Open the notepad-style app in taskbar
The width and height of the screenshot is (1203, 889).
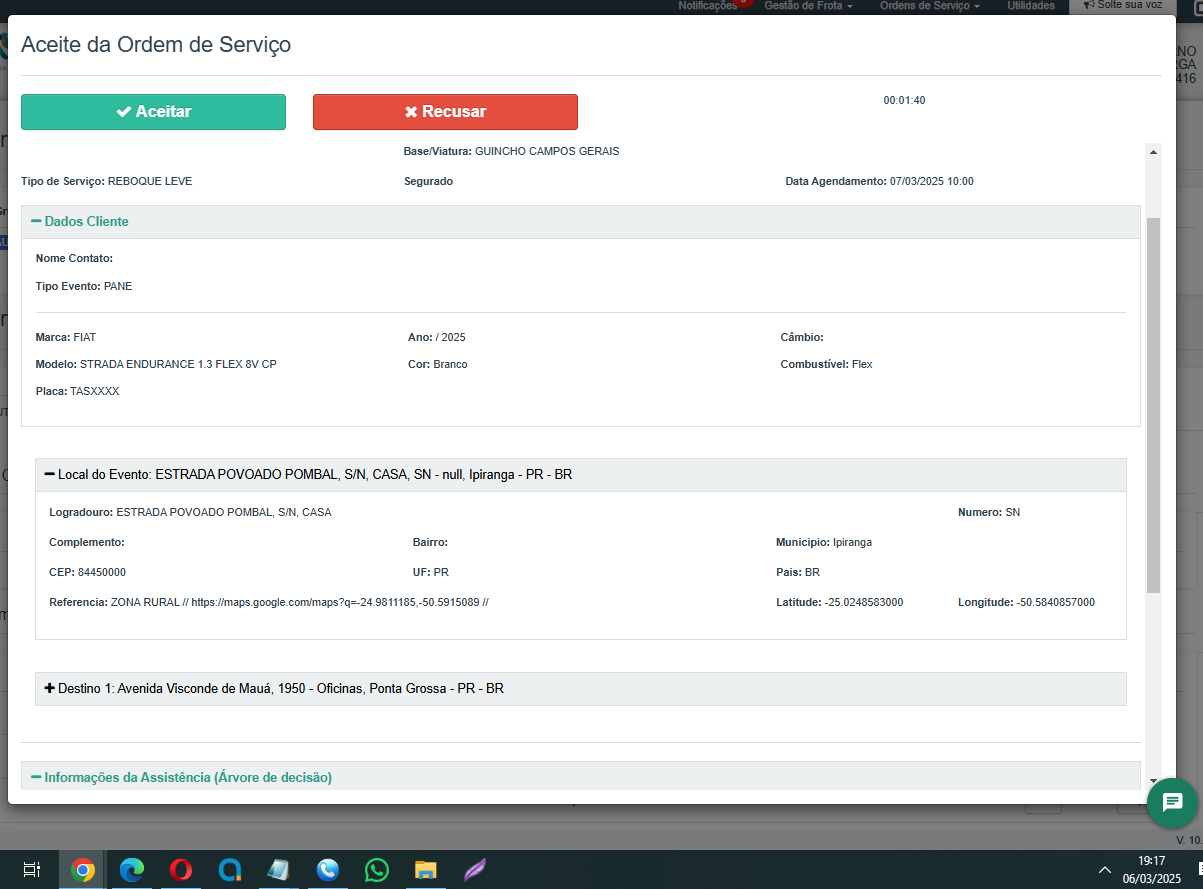278,870
